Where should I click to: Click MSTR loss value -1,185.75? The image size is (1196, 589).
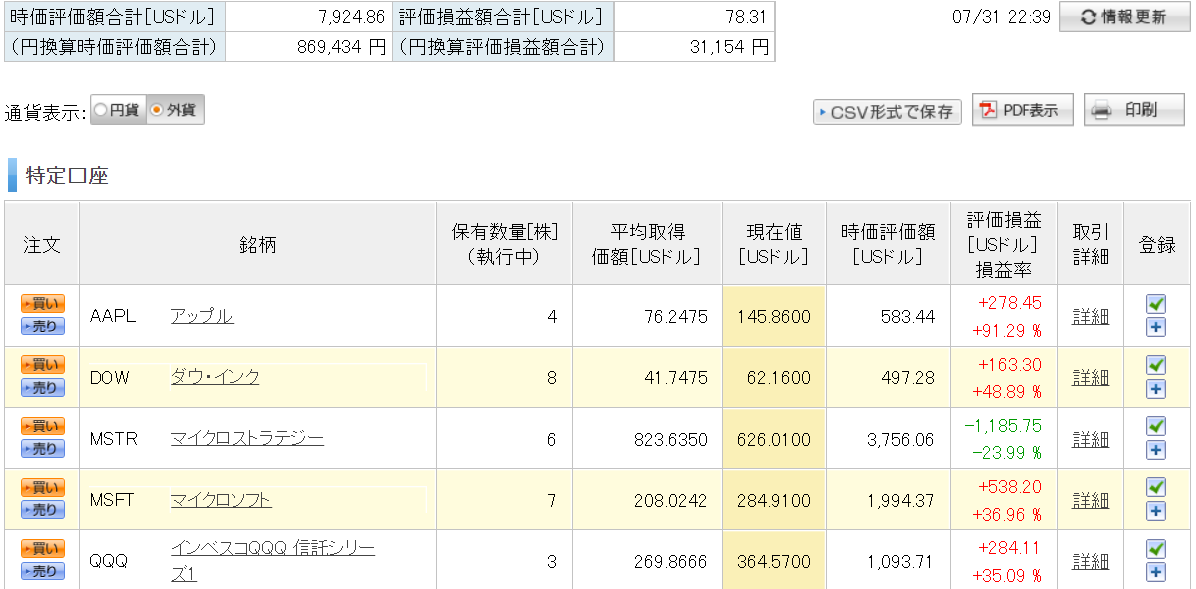click(1002, 426)
